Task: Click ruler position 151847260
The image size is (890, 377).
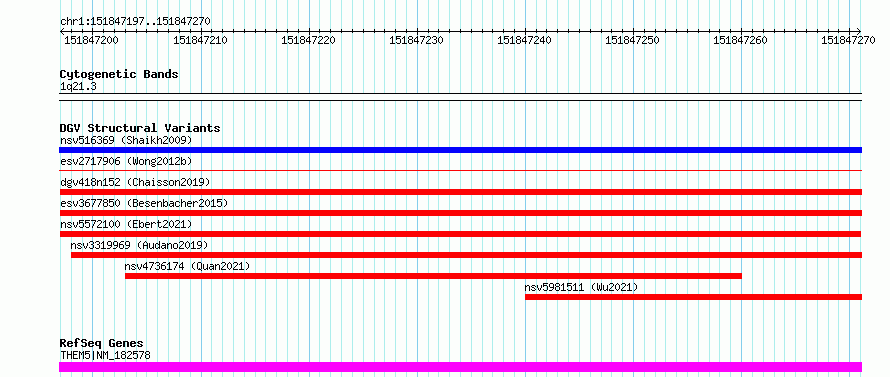Action: (741, 40)
